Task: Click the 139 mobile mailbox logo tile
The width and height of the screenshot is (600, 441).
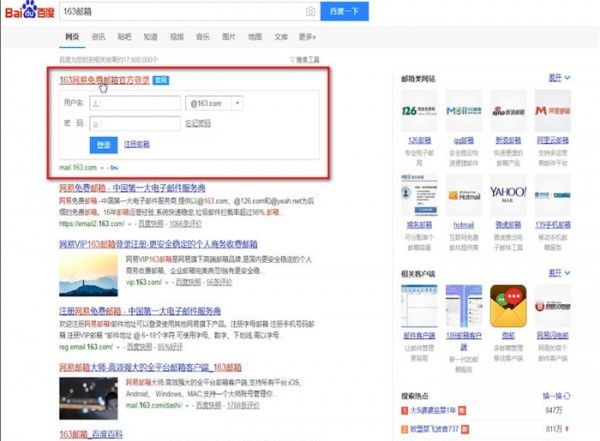Action: pos(553,196)
